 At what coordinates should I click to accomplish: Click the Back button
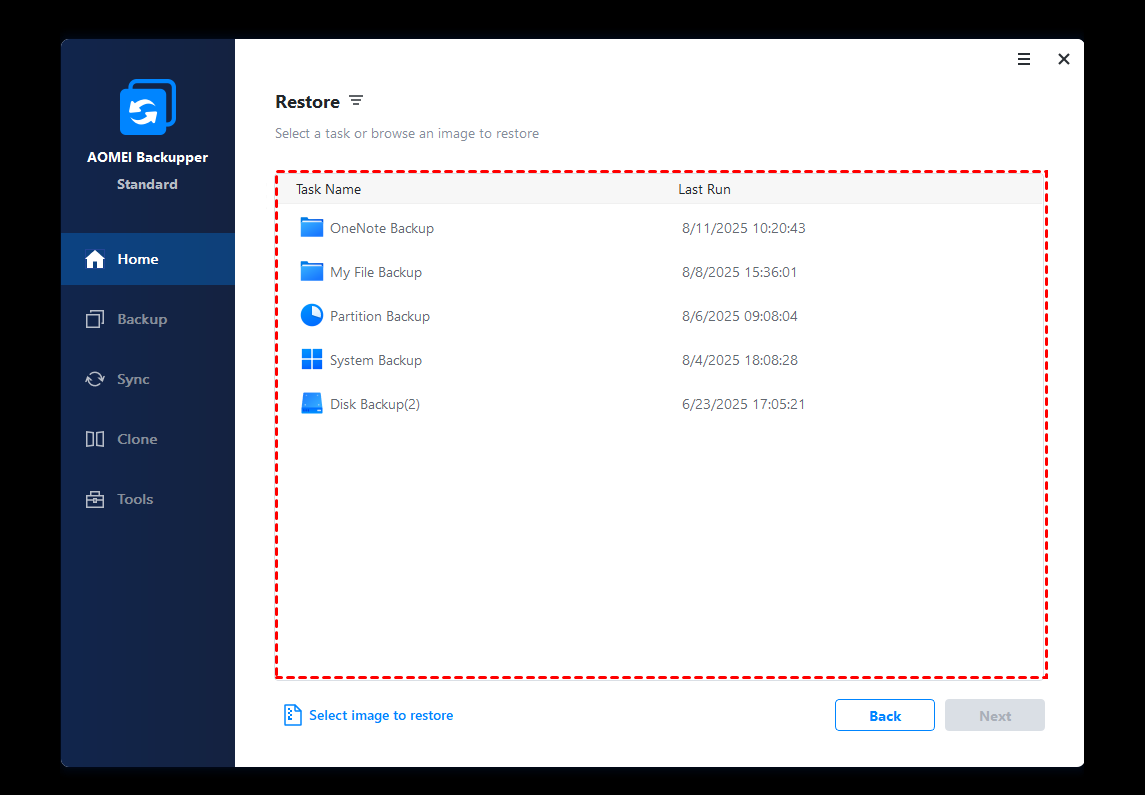pyautogui.click(x=885, y=715)
